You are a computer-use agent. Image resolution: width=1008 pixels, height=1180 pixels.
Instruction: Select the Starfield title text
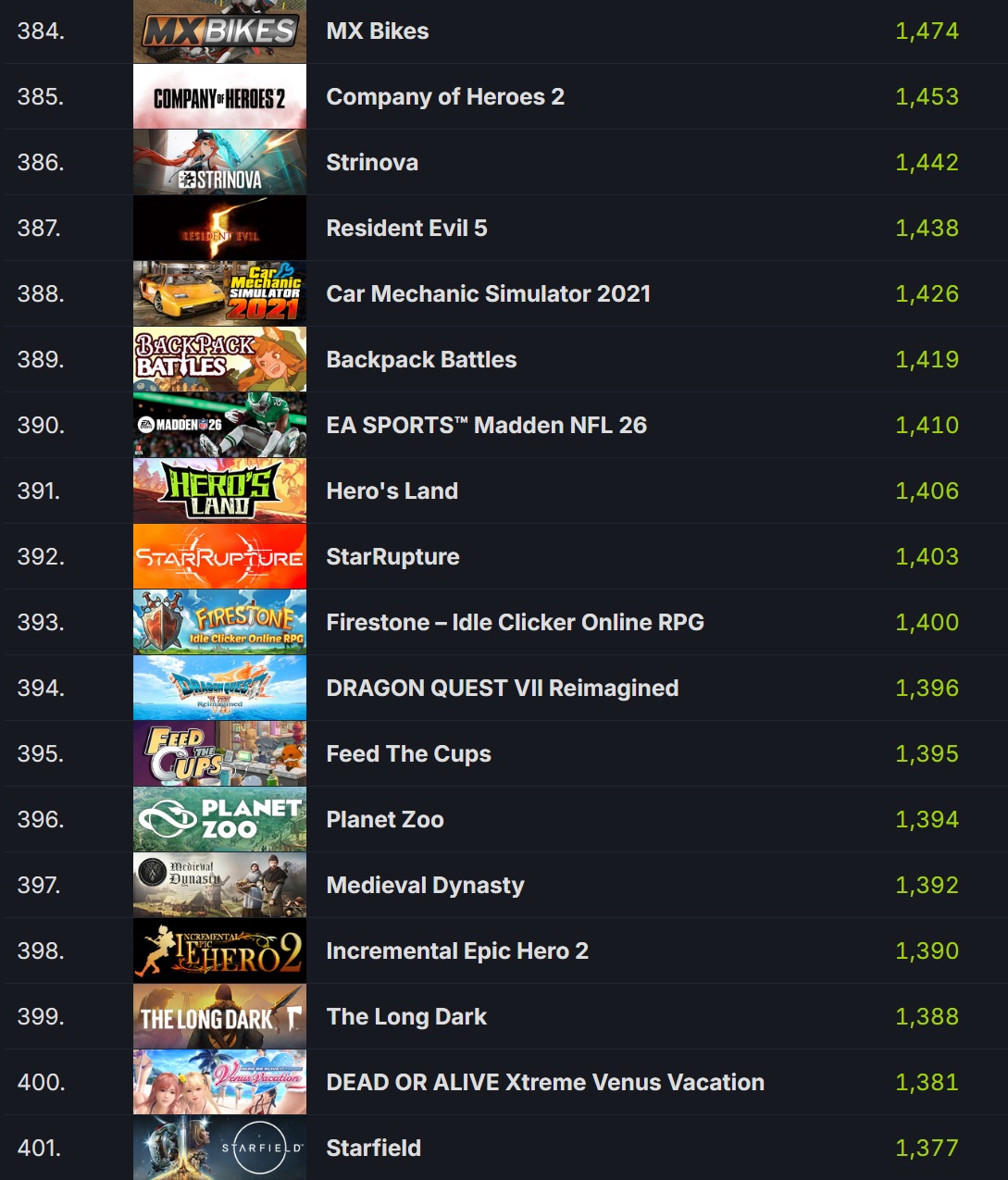point(374,1149)
